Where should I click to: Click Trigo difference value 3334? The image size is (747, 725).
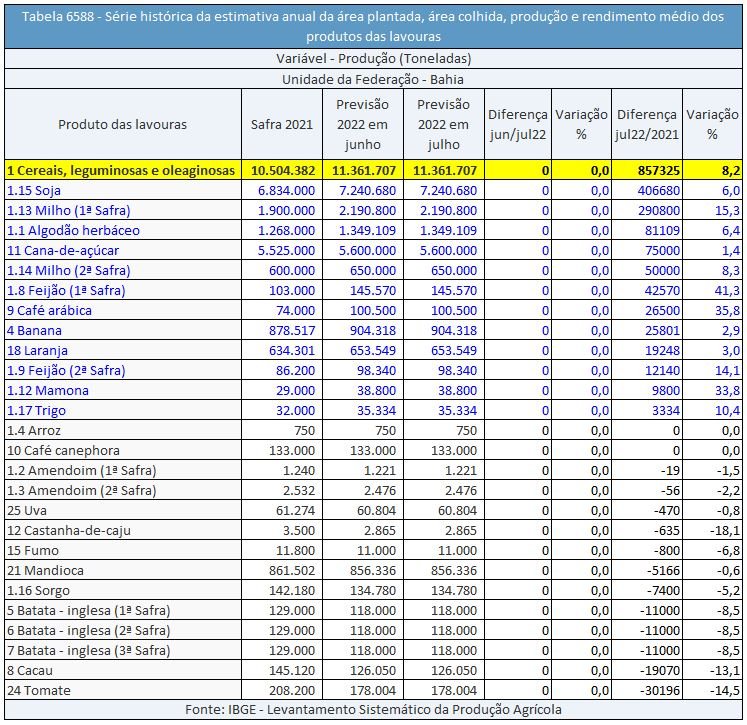click(x=666, y=411)
